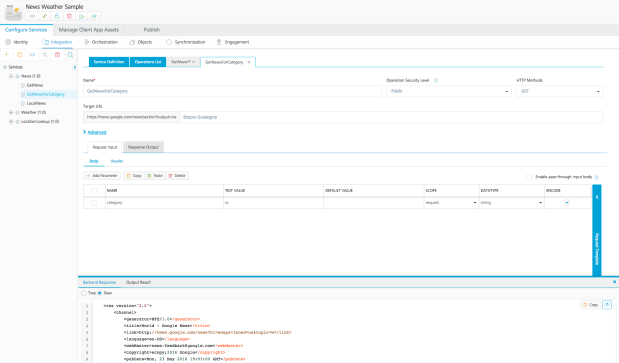The width and height of the screenshot is (619, 363).
Task: Switch to the GetNews operation tab
Action: coord(180,62)
